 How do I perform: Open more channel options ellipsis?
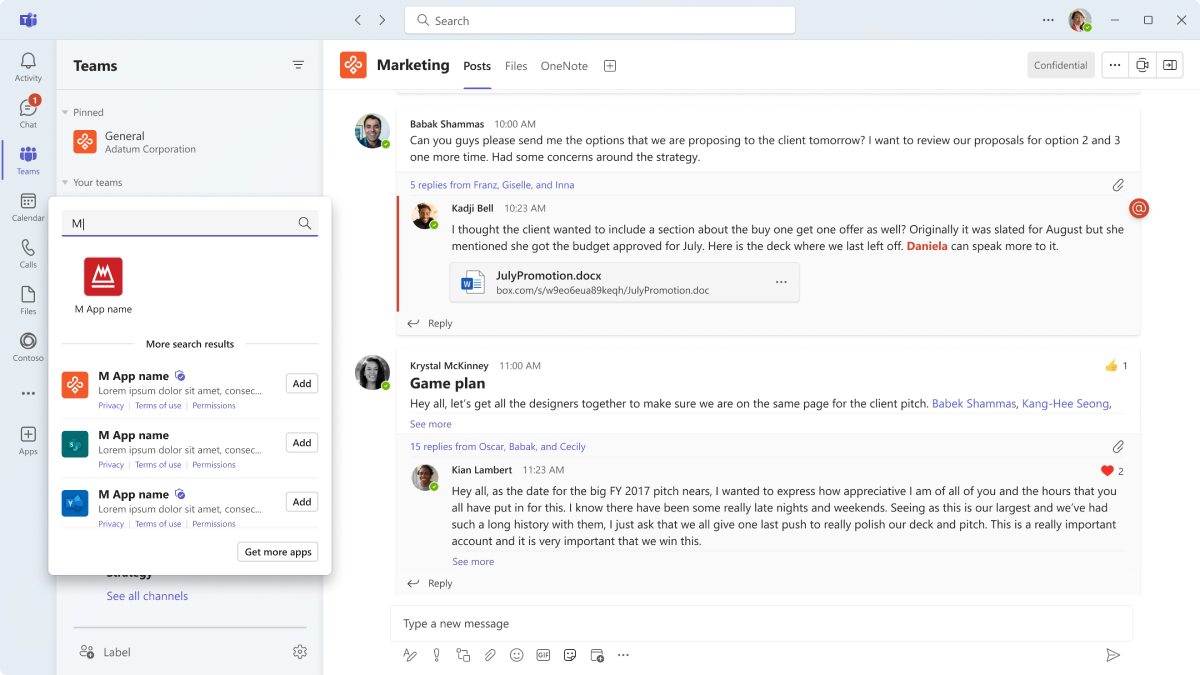click(1115, 65)
